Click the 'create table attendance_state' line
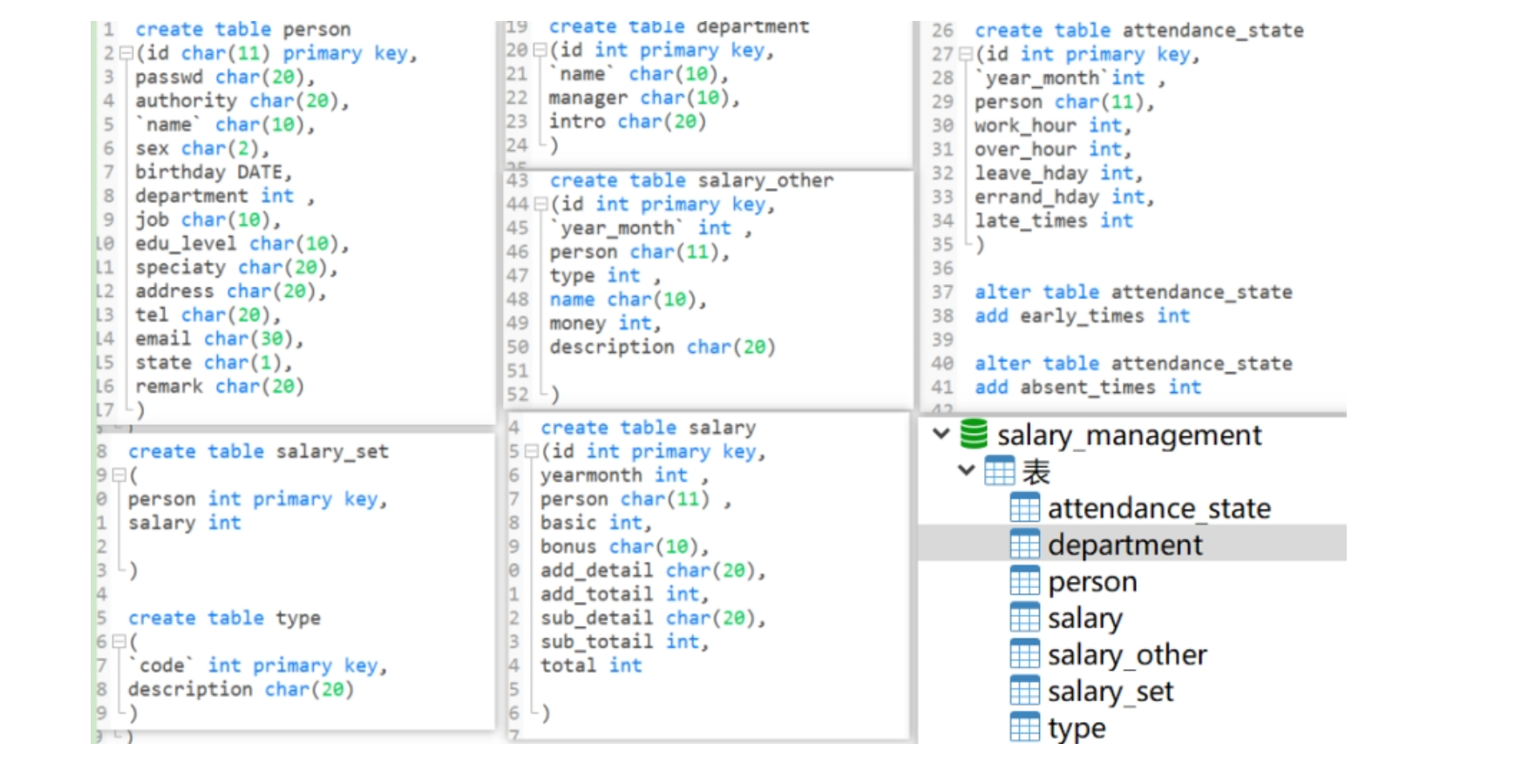The height and width of the screenshot is (784, 1535). pyautogui.click(x=1139, y=30)
